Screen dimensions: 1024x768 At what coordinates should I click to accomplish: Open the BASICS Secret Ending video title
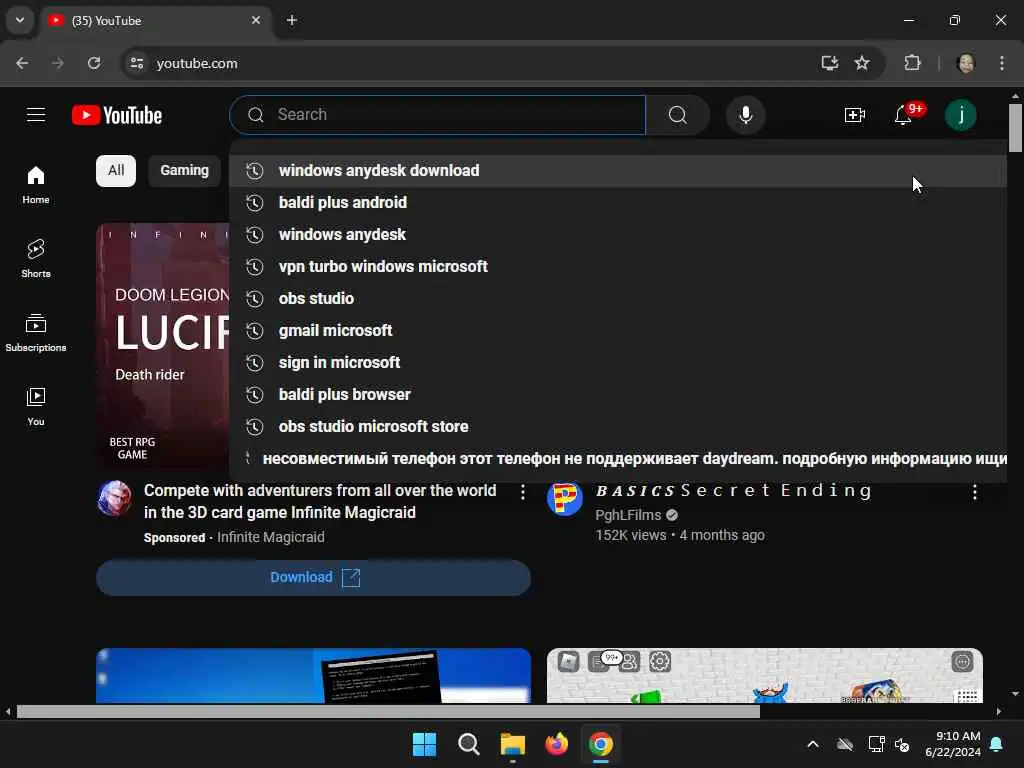pos(733,490)
